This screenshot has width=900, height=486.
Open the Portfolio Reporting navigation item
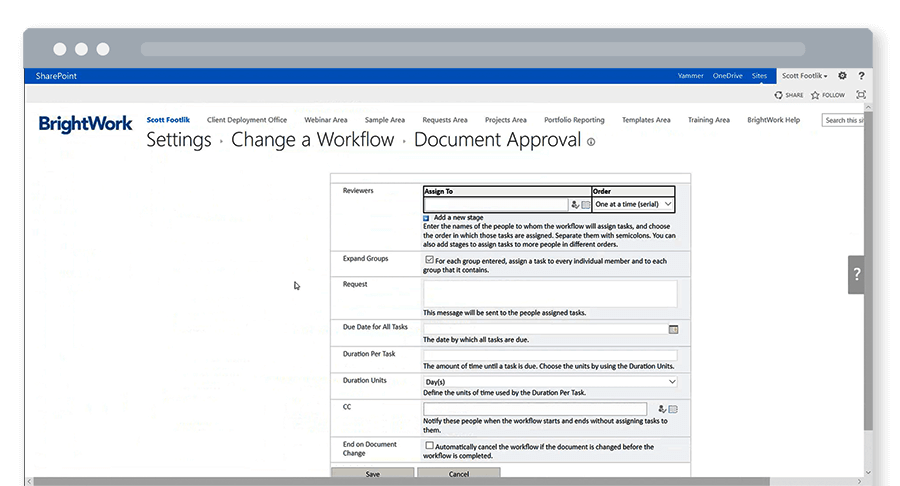point(574,120)
